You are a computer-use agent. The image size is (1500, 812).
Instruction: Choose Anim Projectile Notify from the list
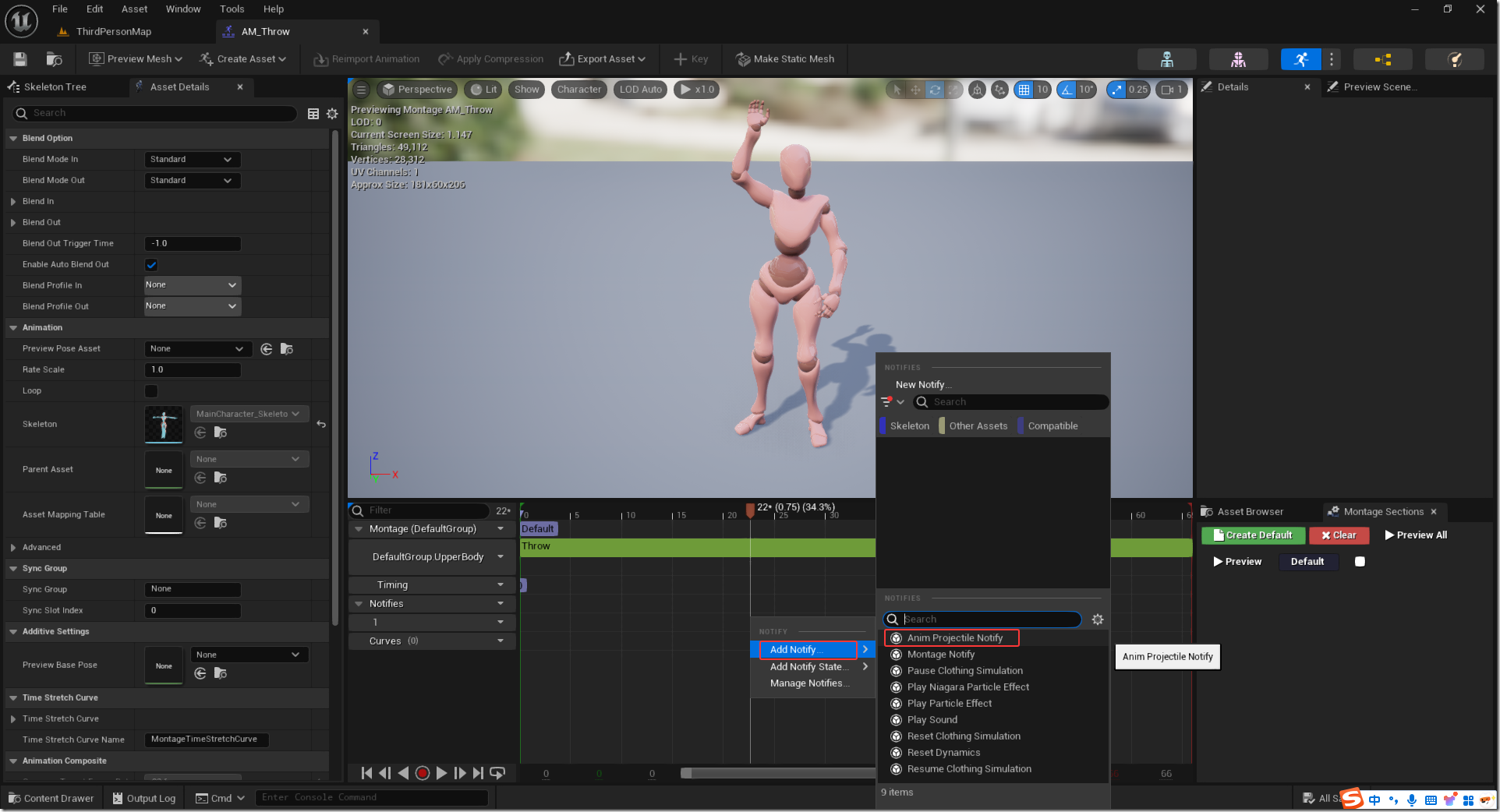(x=954, y=638)
